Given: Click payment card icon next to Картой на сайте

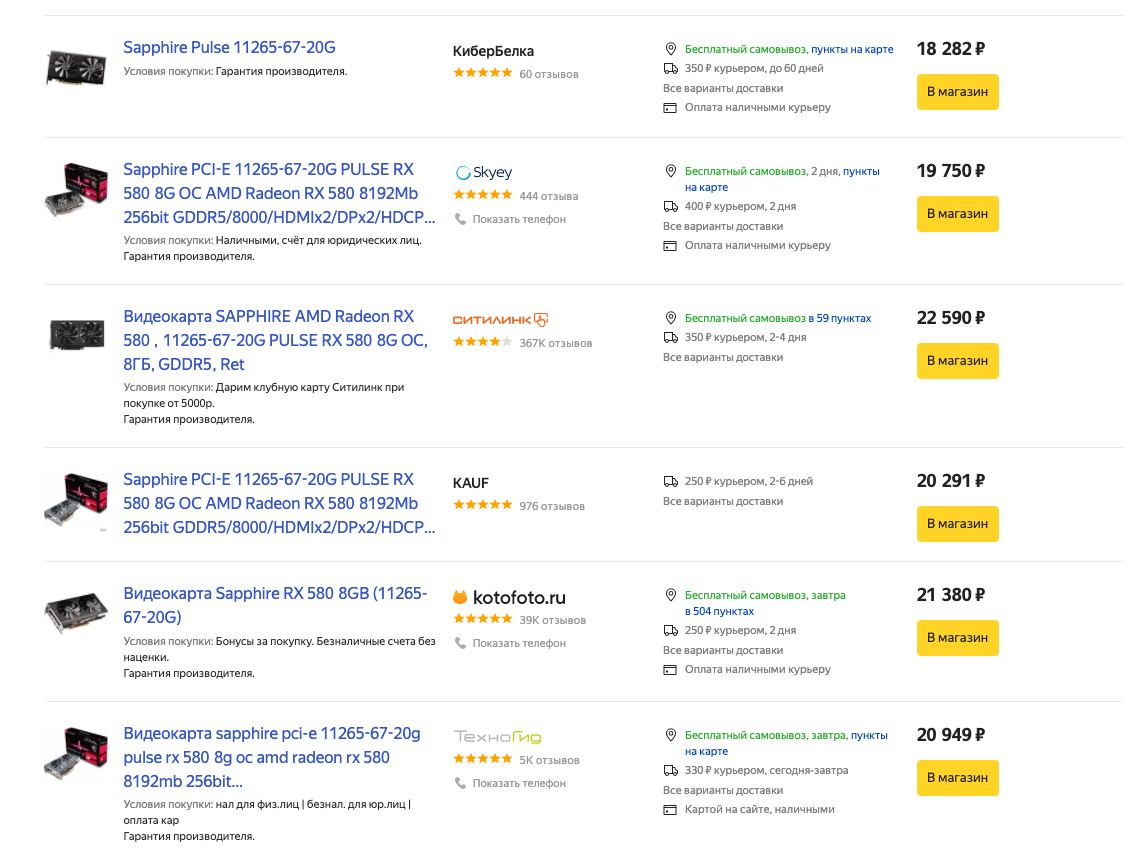Looking at the screenshot, I should click(670, 810).
